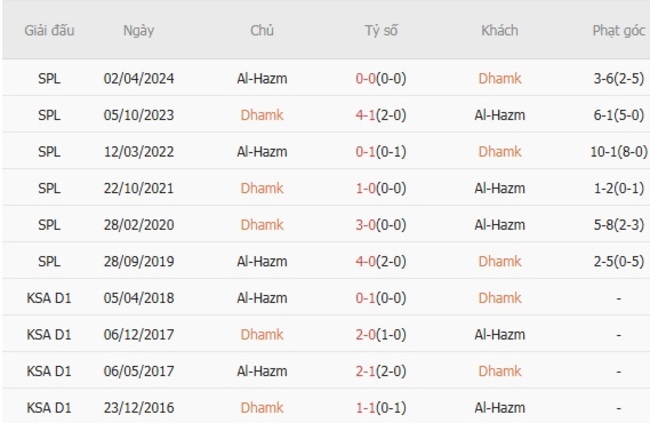Open the 2-0 score on 06/12/2017

(381, 335)
